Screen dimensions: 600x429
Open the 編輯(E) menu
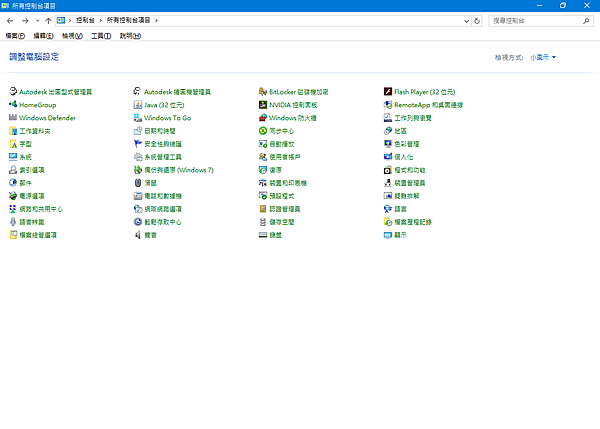[x=43, y=36]
